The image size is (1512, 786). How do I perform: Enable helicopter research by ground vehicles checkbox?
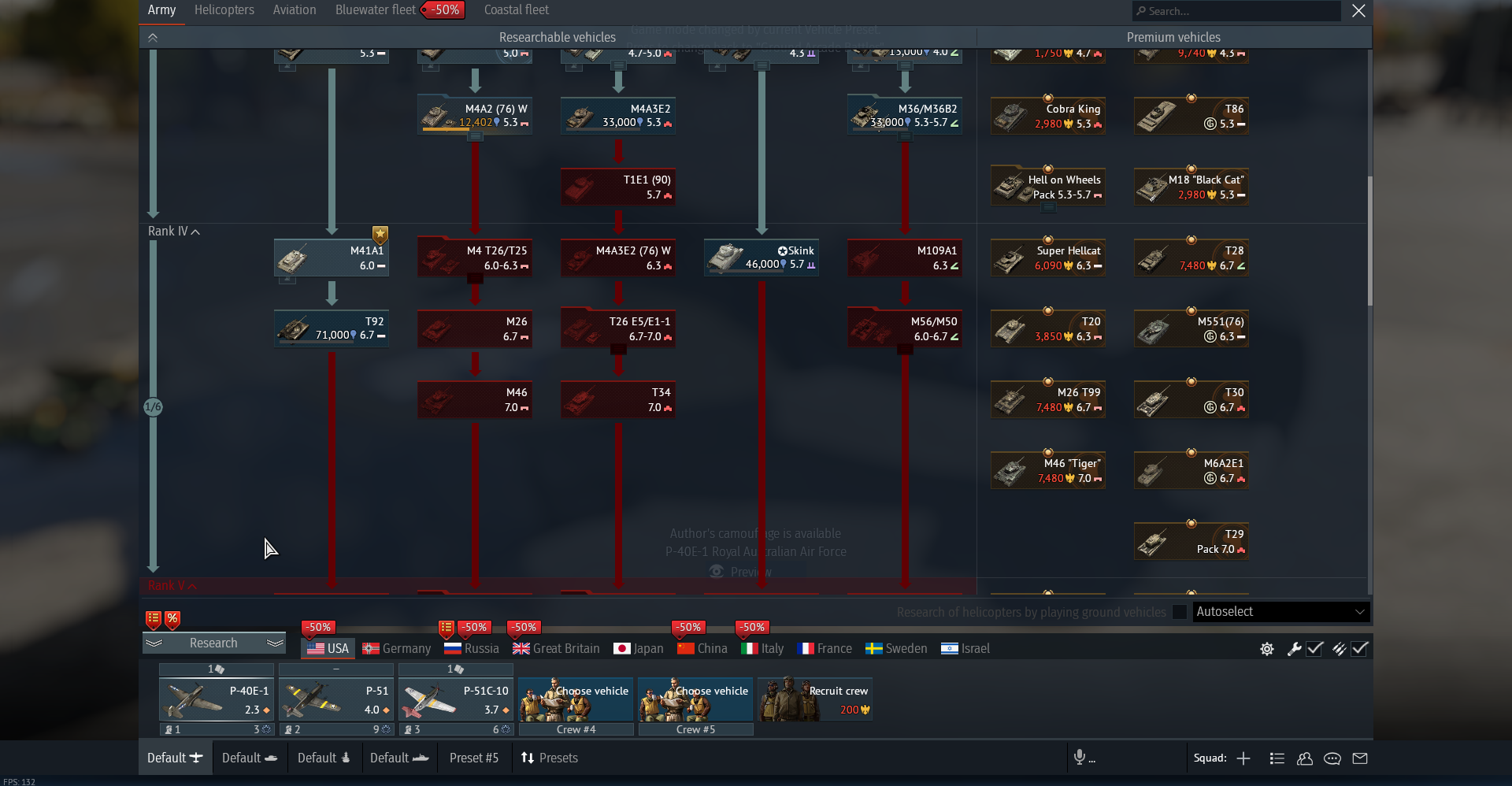coord(1179,612)
